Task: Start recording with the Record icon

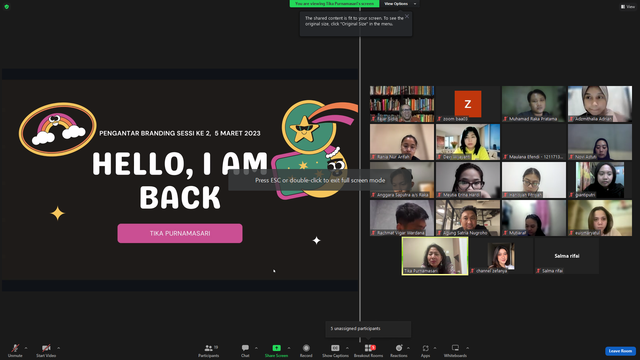Action: click(x=306, y=348)
